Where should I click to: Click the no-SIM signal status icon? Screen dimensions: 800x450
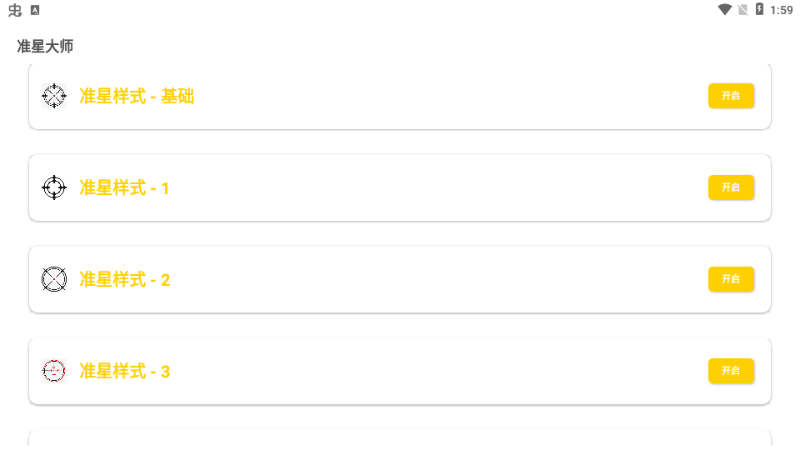[742, 10]
